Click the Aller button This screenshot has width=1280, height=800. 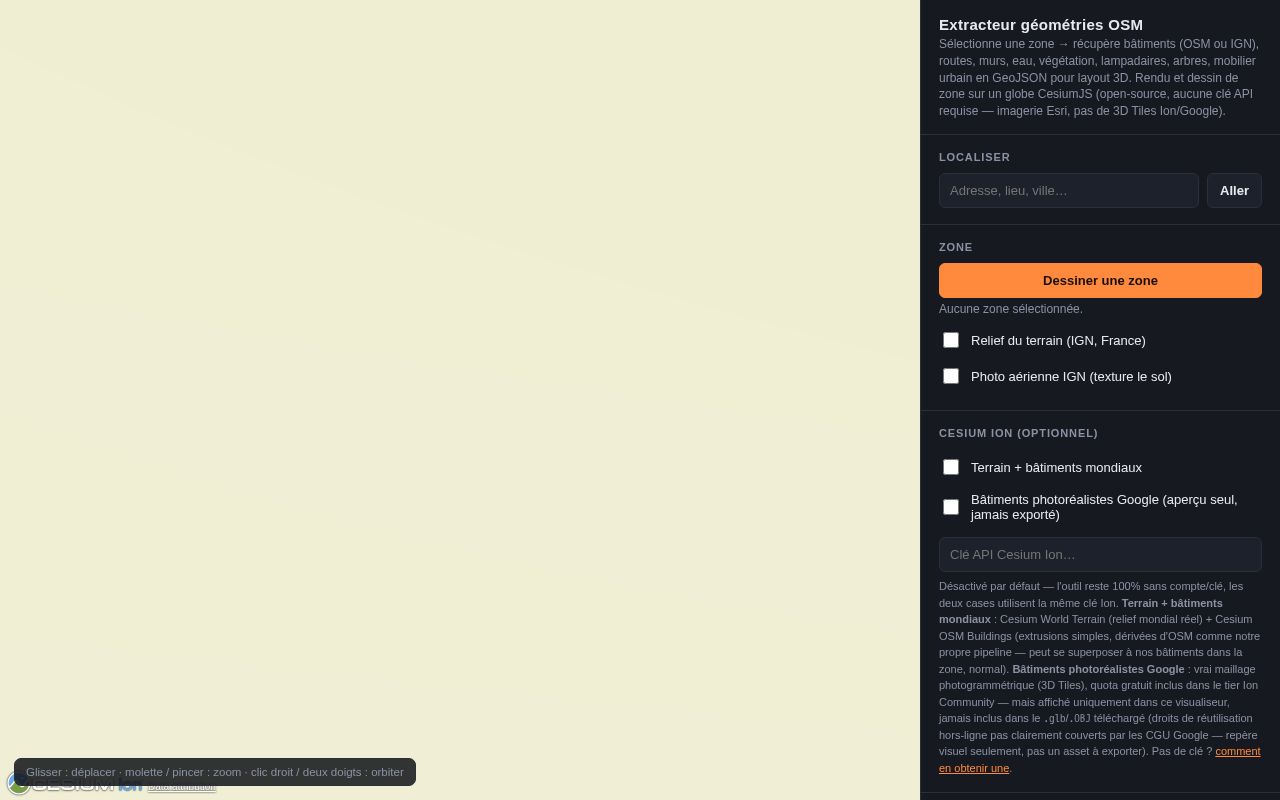(1234, 190)
